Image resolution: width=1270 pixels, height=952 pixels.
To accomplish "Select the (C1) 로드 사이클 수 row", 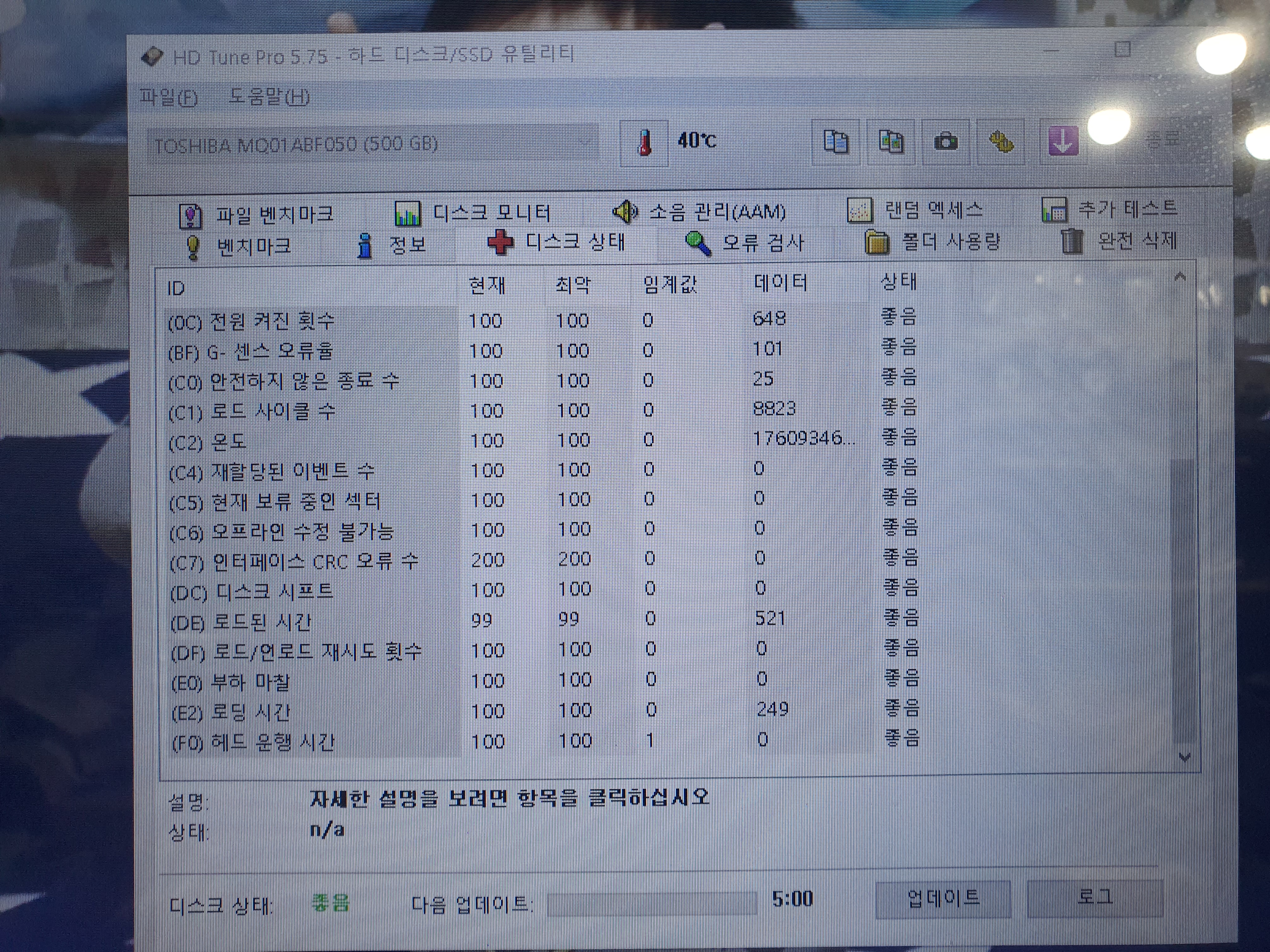I will point(543,410).
